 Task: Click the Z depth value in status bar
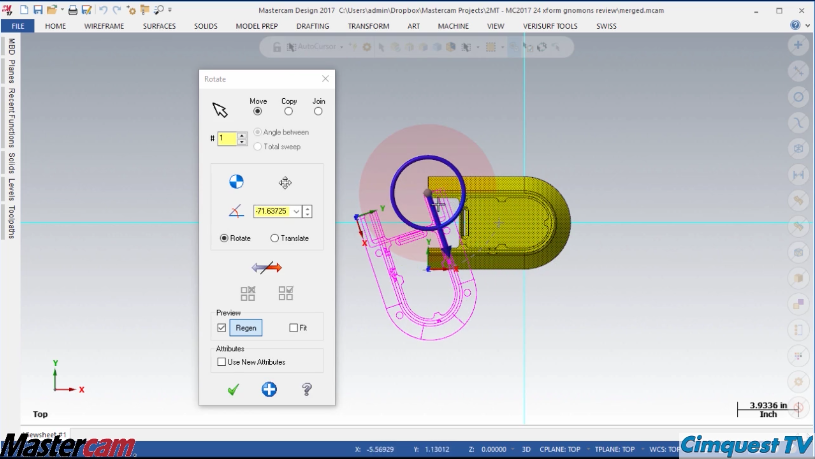coord(494,449)
